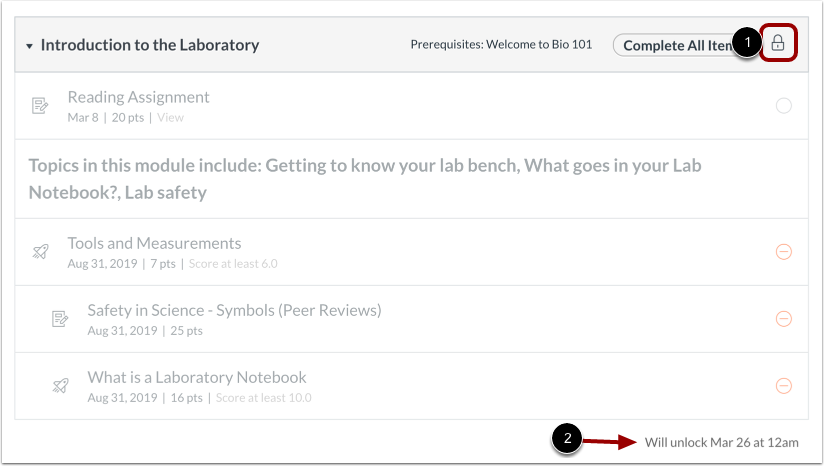The image size is (824, 466).
Task: Click the Topics in this module include header
Action: tap(365, 179)
